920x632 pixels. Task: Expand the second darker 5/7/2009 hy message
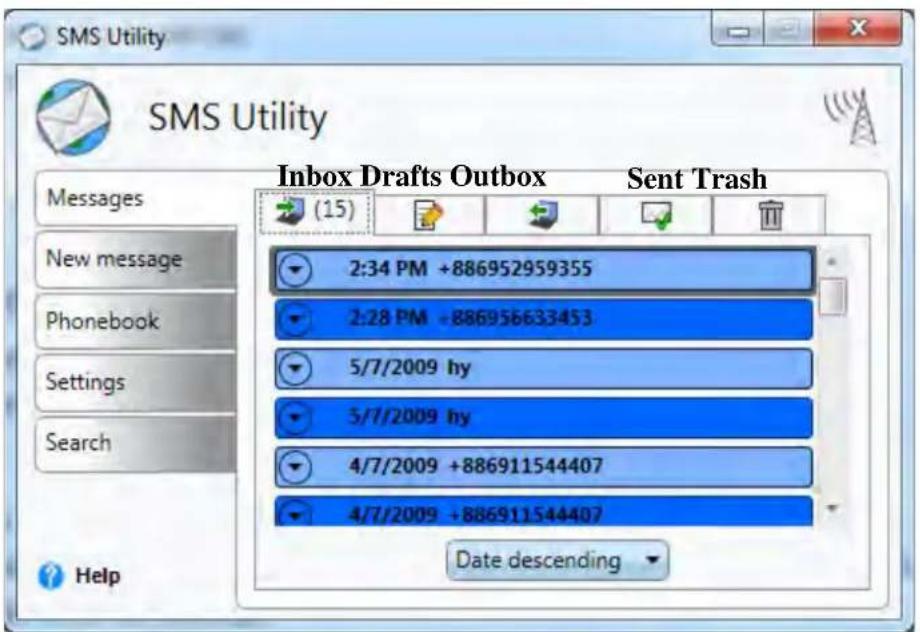[x=295, y=417]
